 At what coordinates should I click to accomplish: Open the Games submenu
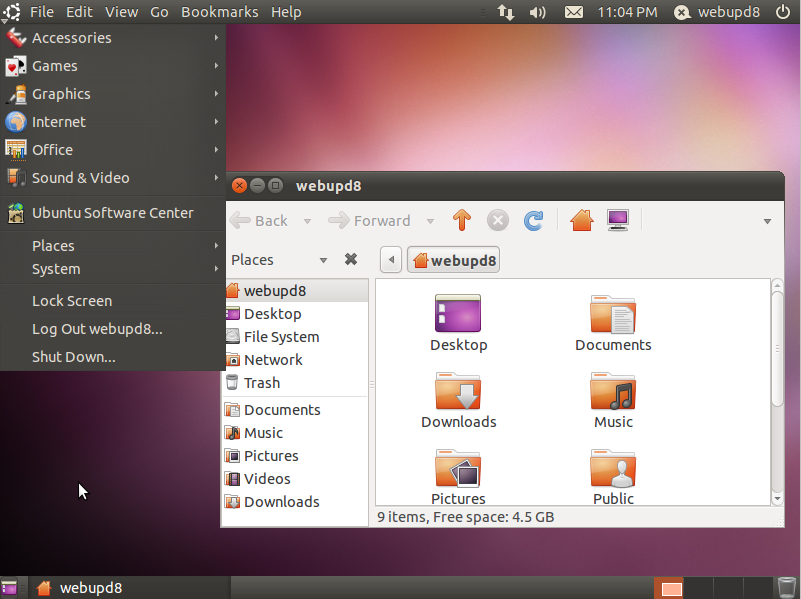[113, 66]
